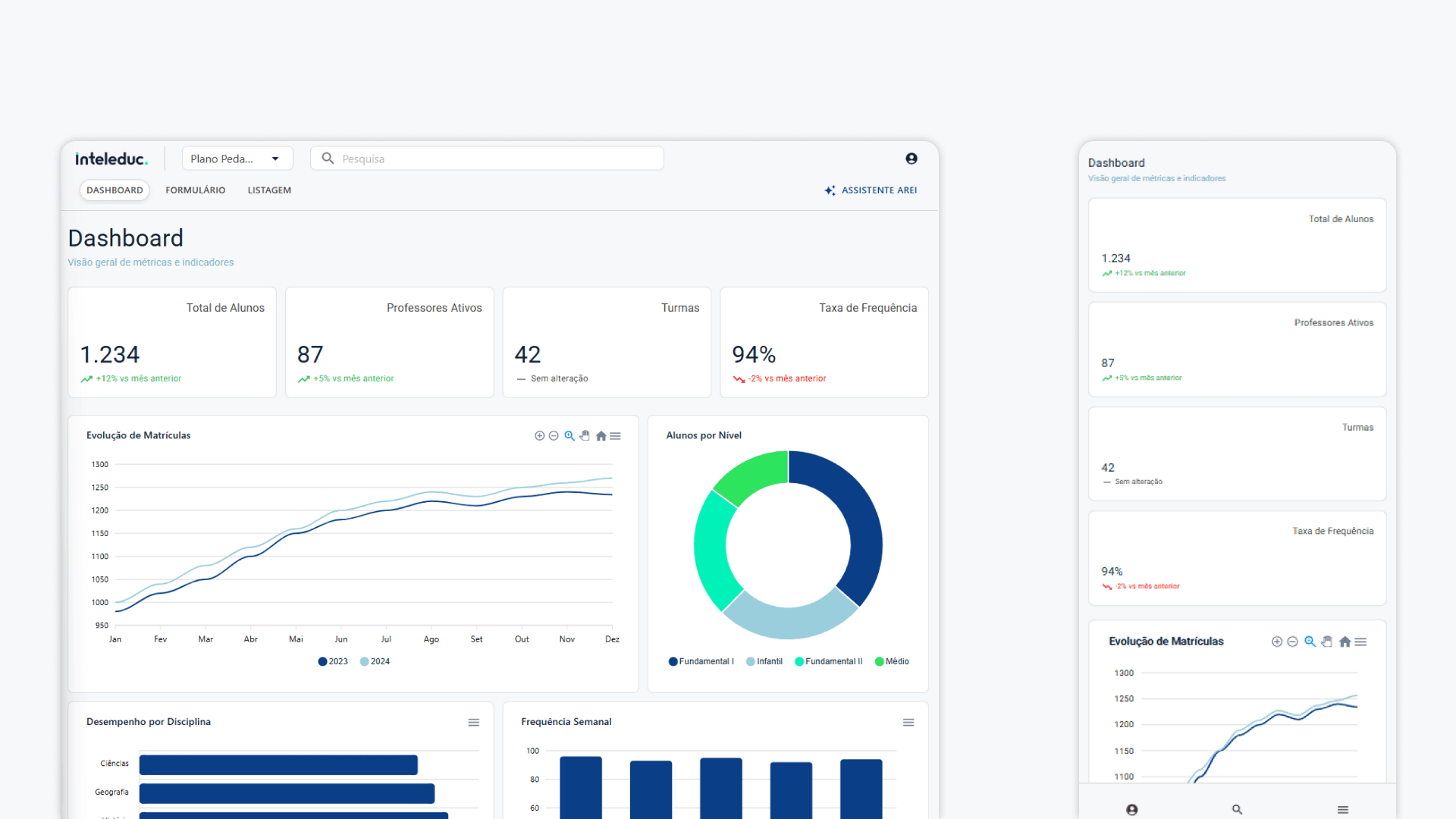Activate the pan hand tool on mobile Evolução chart
The image size is (1456, 819).
click(x=1327, y=642)
